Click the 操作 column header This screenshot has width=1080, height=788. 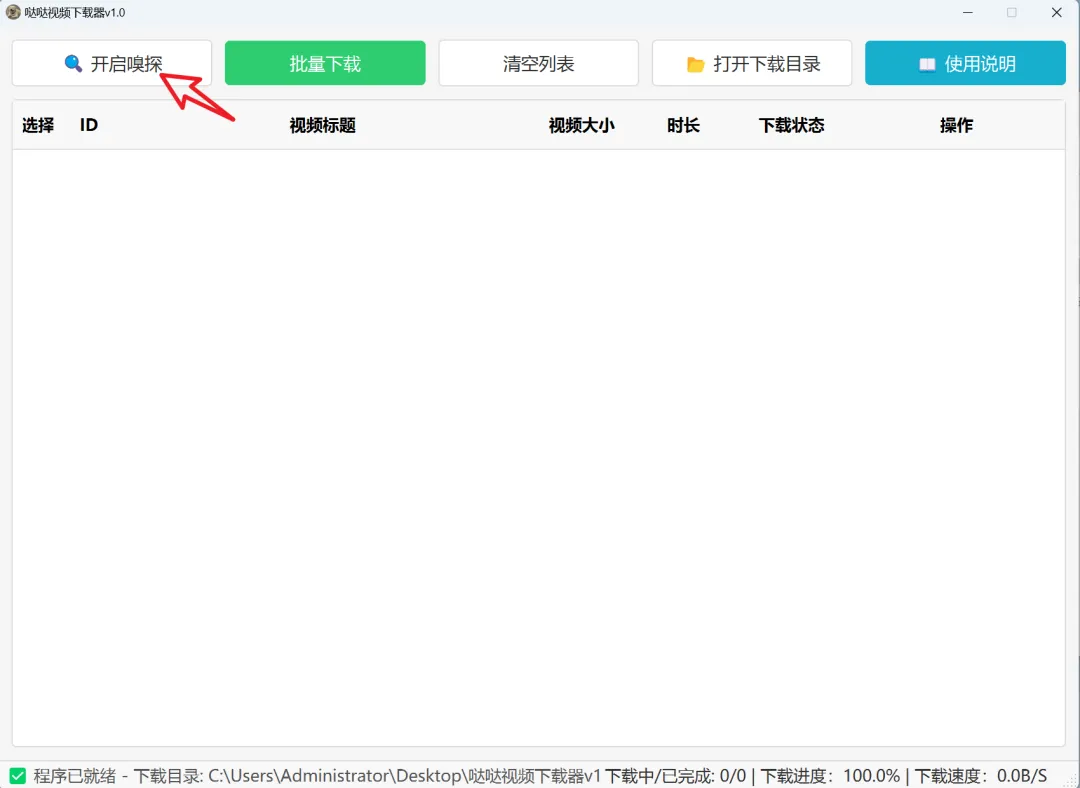point(956,125)
